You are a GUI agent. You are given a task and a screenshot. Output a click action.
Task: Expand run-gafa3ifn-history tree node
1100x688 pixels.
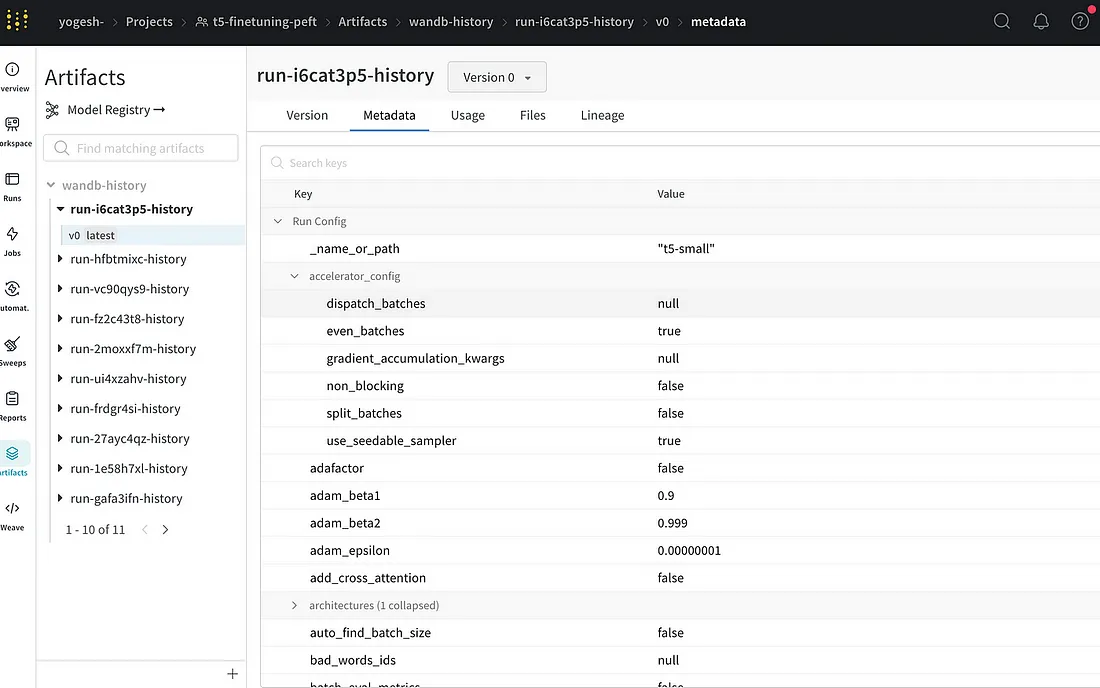[x=60, y=498]
